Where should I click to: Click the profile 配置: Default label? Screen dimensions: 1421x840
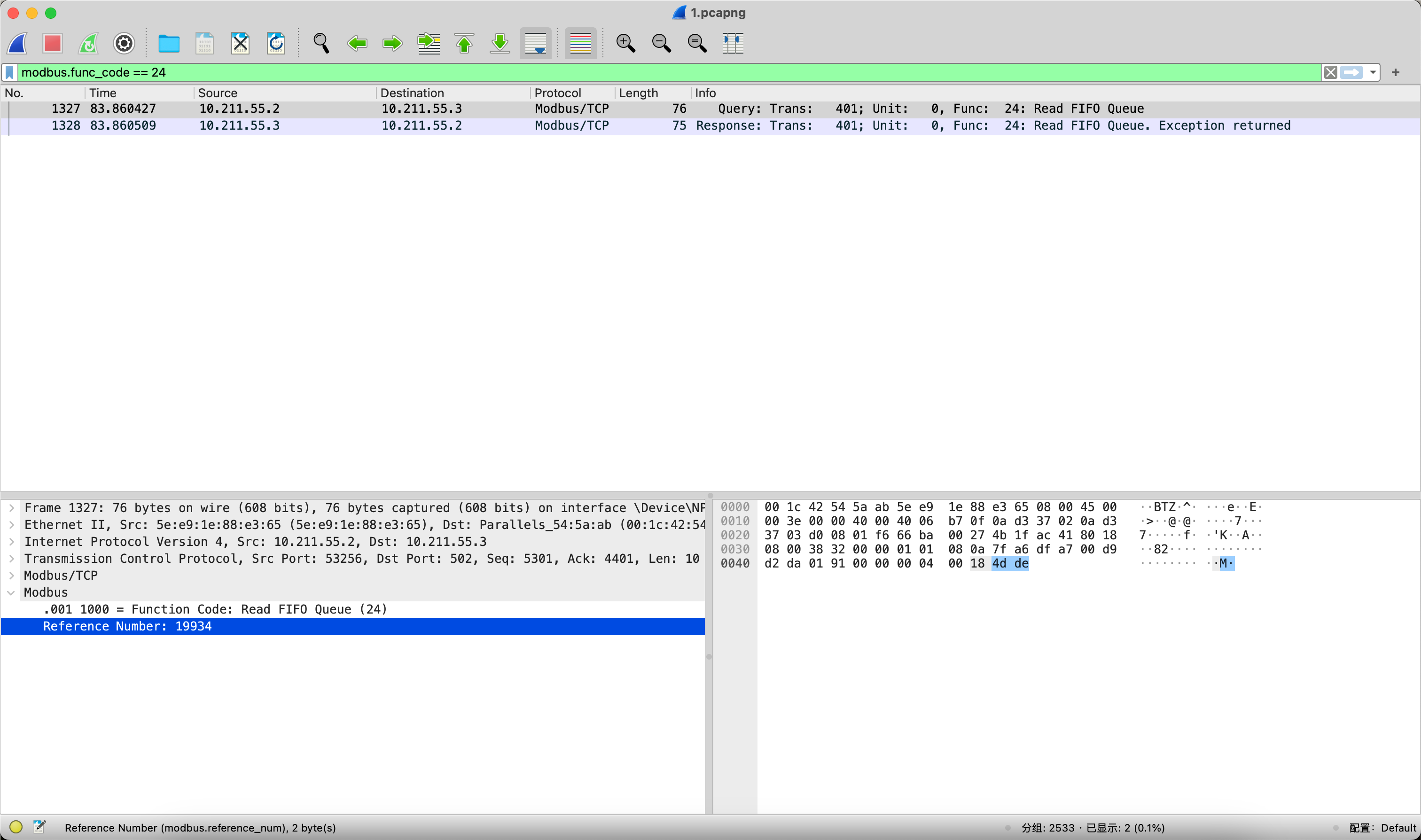pyautogui.click(x=1382, y=827)
